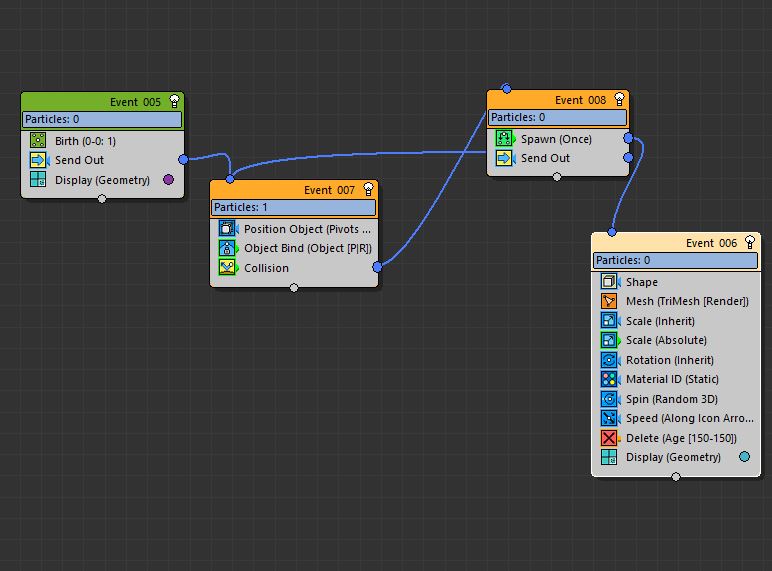772x571 pixels.
Task: Turn off Event 007 using its lightbulb
Action: point(368,189)
